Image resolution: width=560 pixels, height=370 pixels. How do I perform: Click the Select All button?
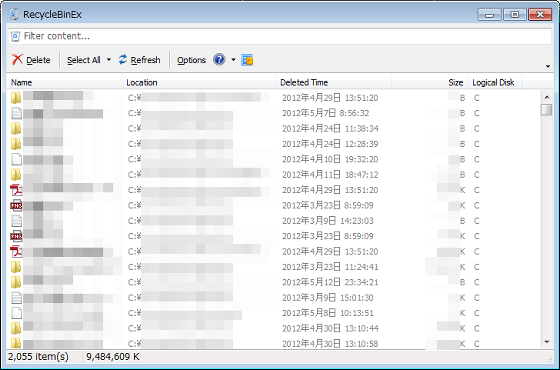click(x=84, y=60)
